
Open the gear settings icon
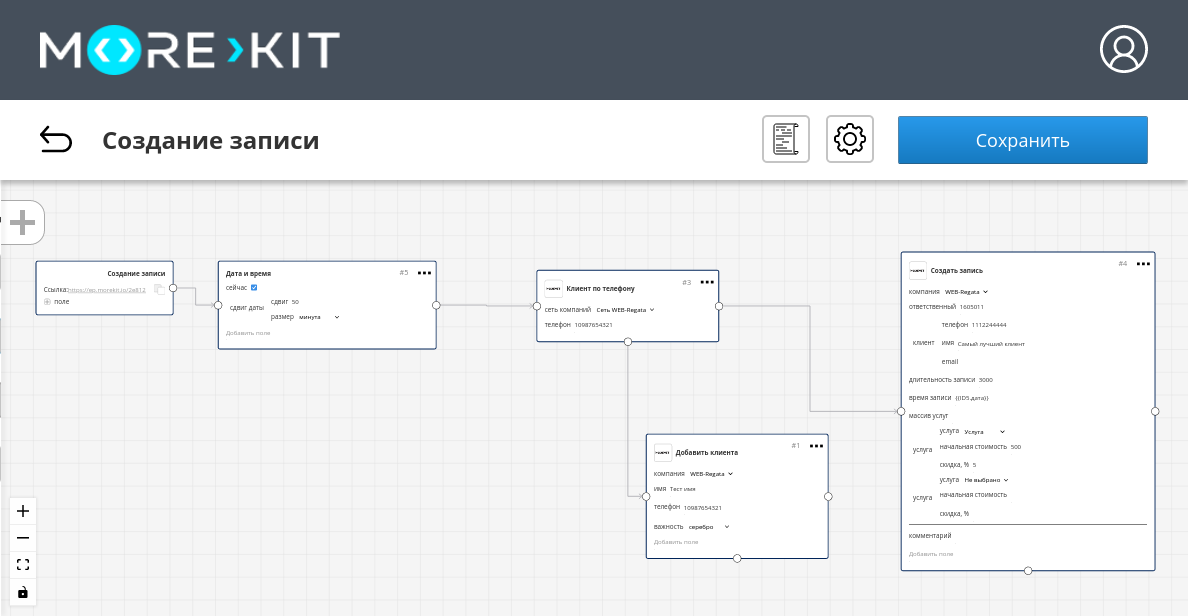pyautogui.click(x=849, y=140)
